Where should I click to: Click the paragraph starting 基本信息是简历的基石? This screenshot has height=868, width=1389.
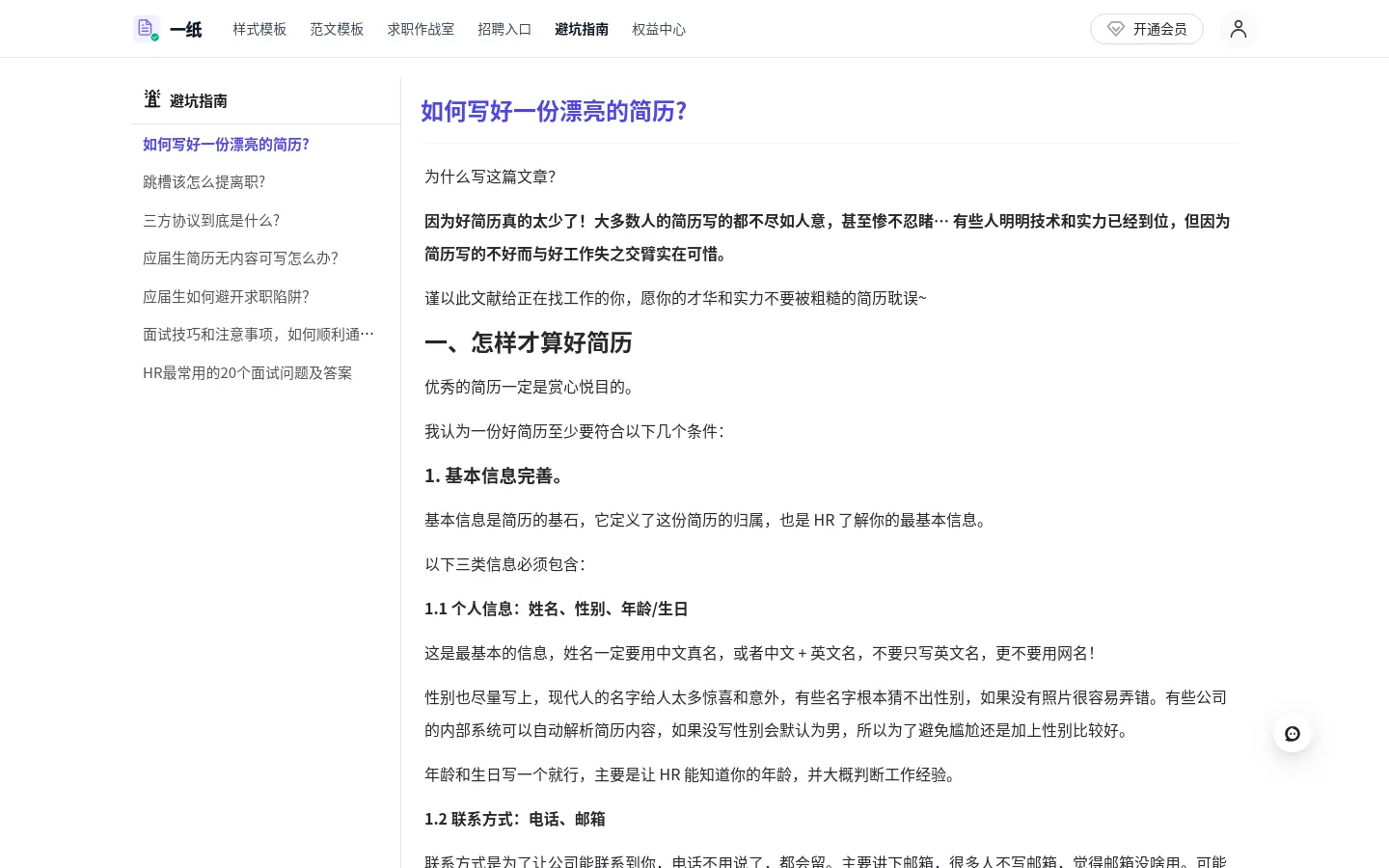click(708, 520)
